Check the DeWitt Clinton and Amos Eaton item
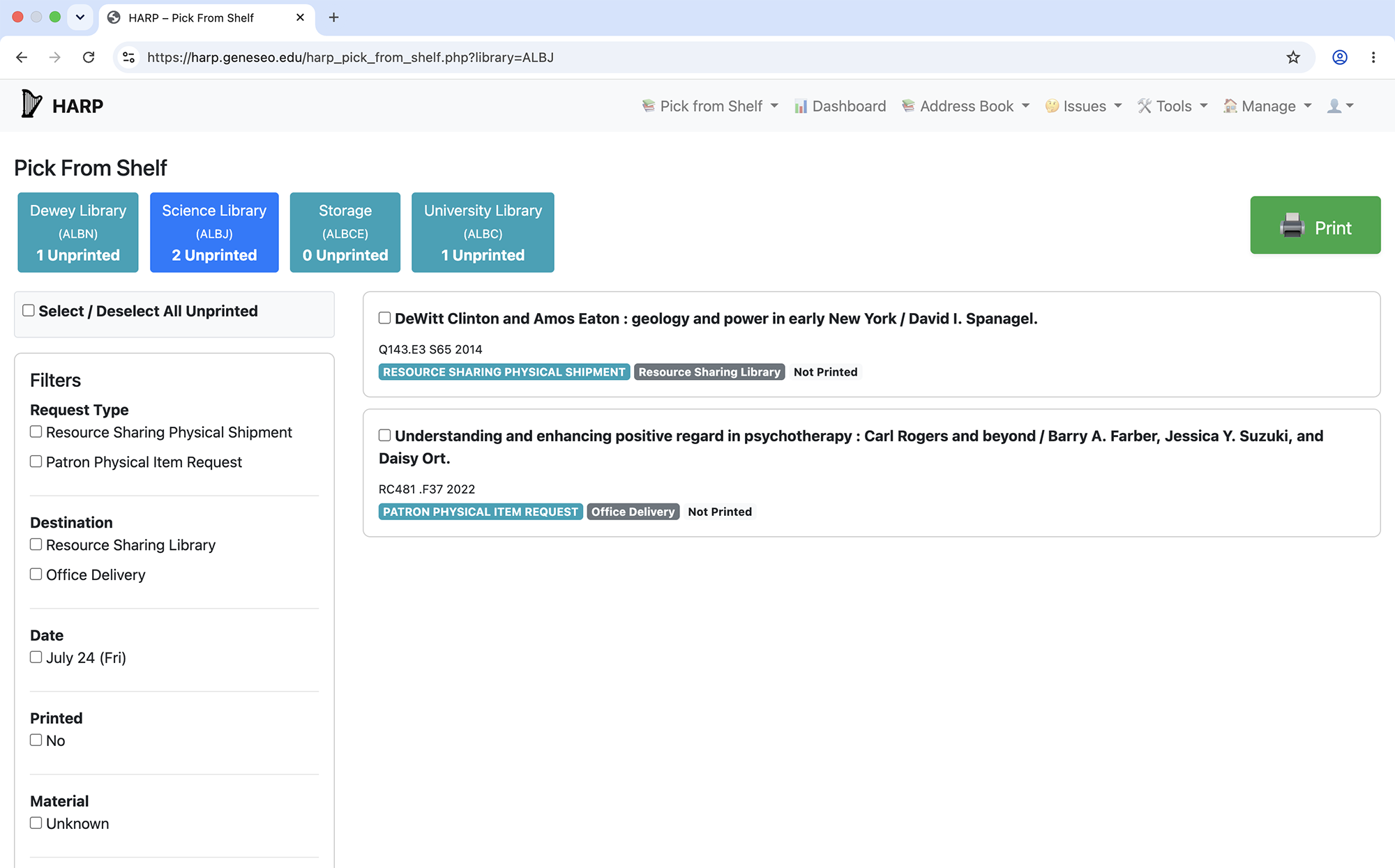 pos(384,318)
